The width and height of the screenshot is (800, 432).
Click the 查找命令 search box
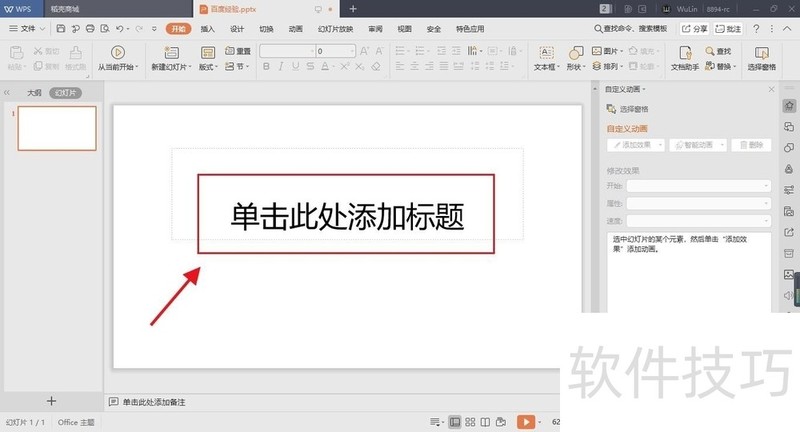pyautogui.click(x=631, y=29)
